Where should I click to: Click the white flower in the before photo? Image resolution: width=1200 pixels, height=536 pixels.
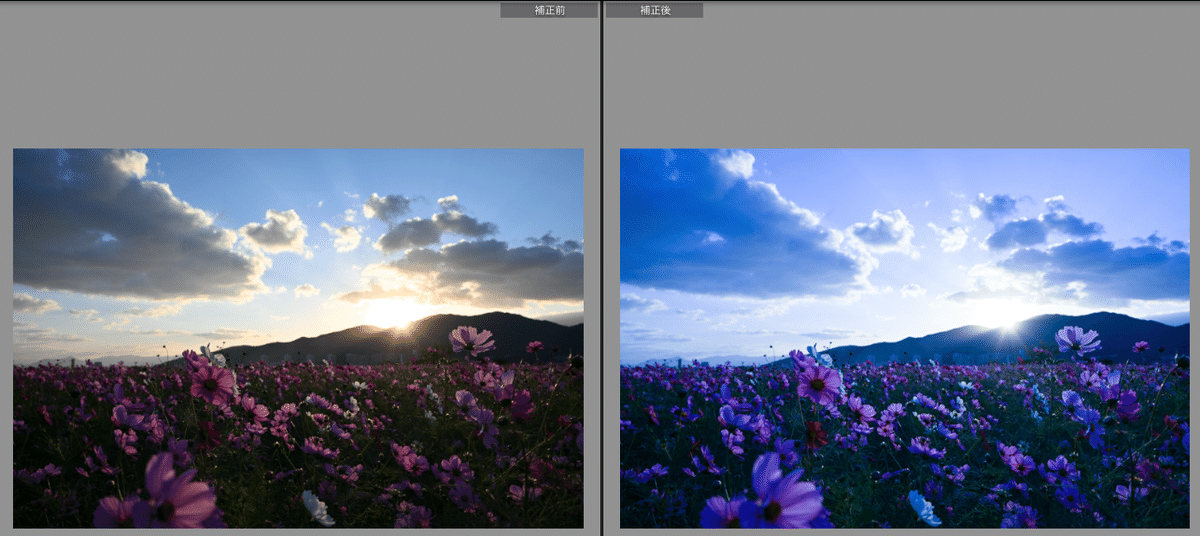coord(318,508)
